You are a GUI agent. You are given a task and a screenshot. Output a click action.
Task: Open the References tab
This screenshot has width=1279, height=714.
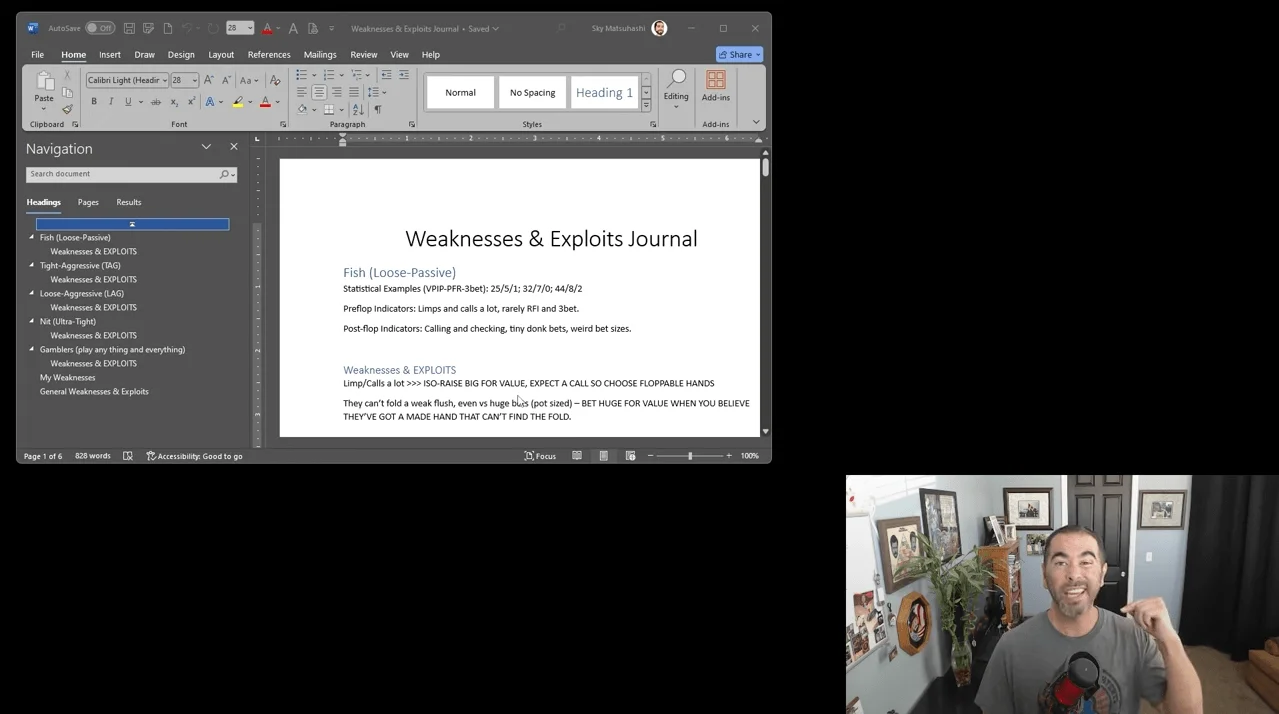pyautogui.click(x=269, y=55)
